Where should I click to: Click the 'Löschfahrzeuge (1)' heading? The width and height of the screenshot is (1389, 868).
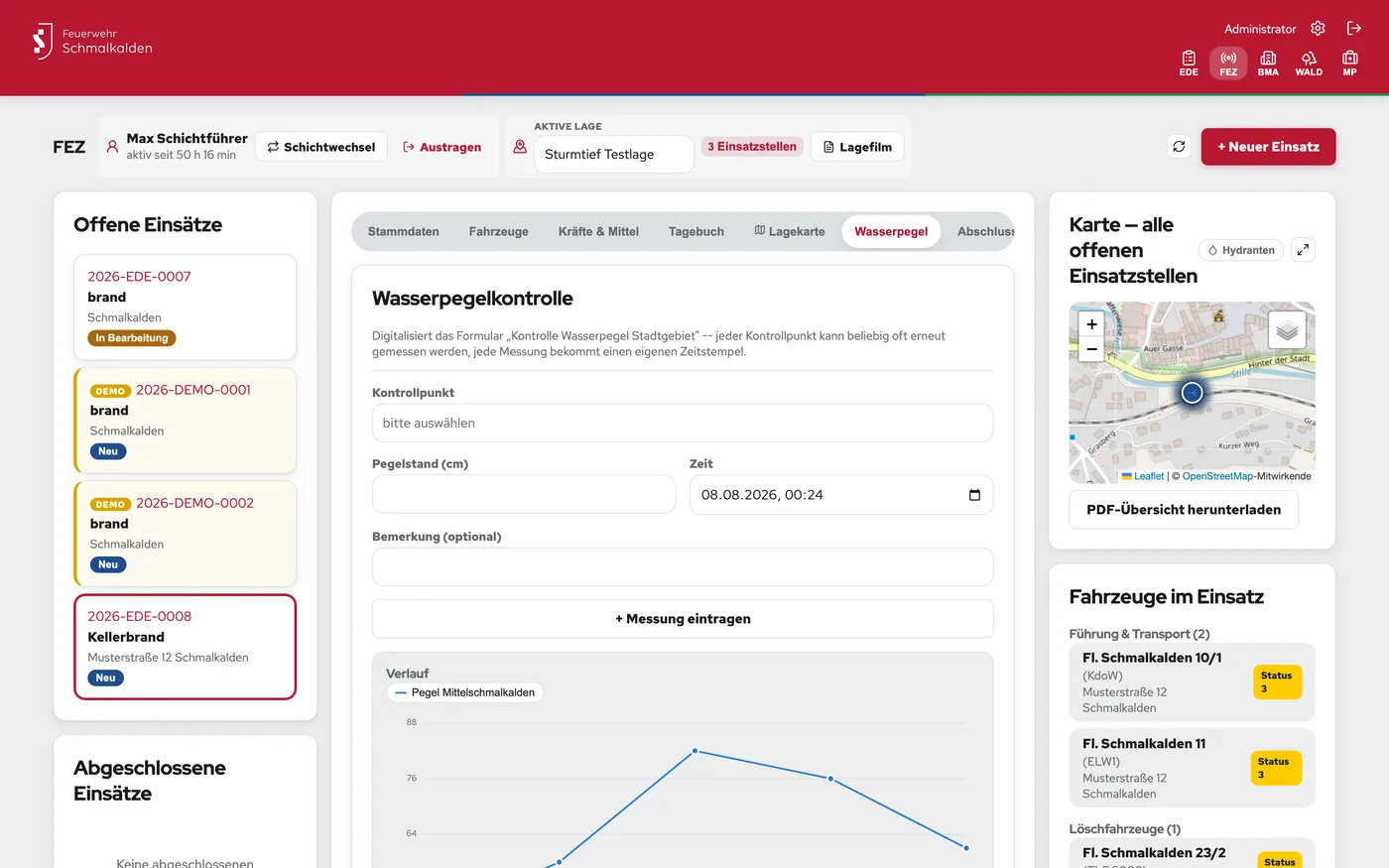pyautogui.click(x=1125, y=829)
